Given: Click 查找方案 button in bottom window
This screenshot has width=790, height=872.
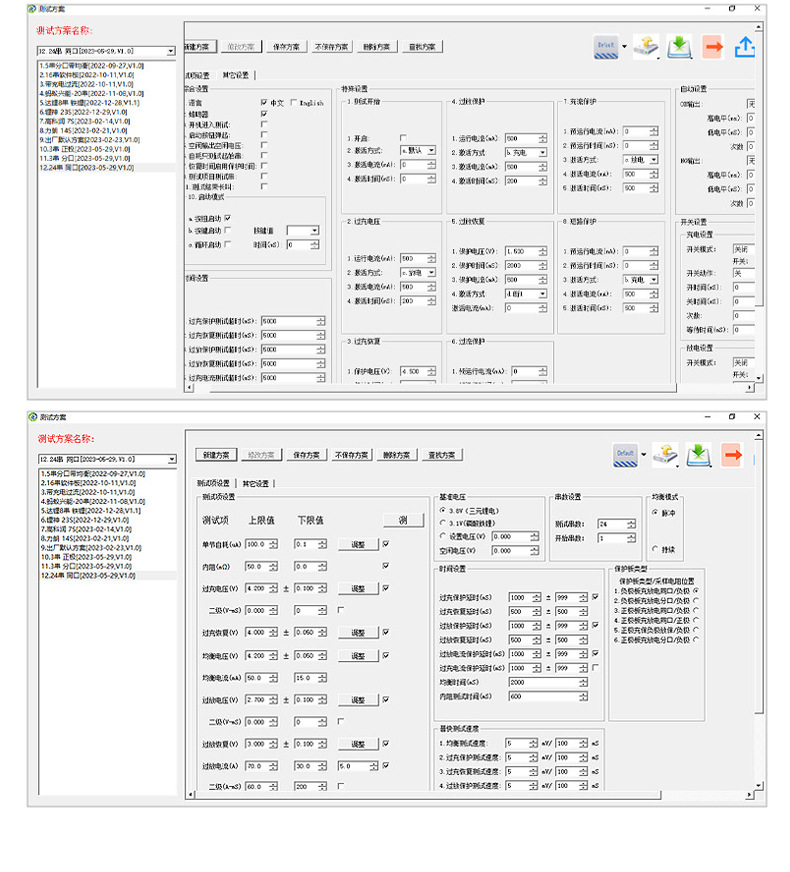Looking at the screenshot, I should (442, 455).
